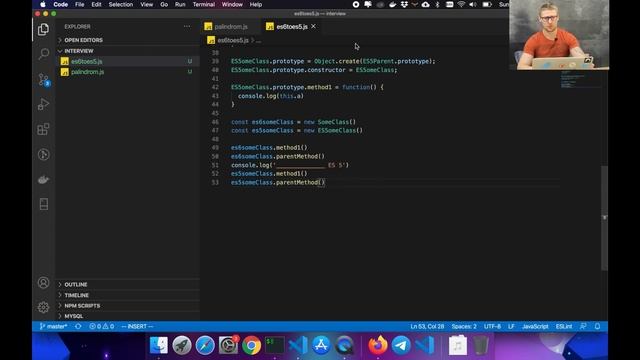Click the volume menu bar icon
The image size is (640, 360).
pos(473,4)
